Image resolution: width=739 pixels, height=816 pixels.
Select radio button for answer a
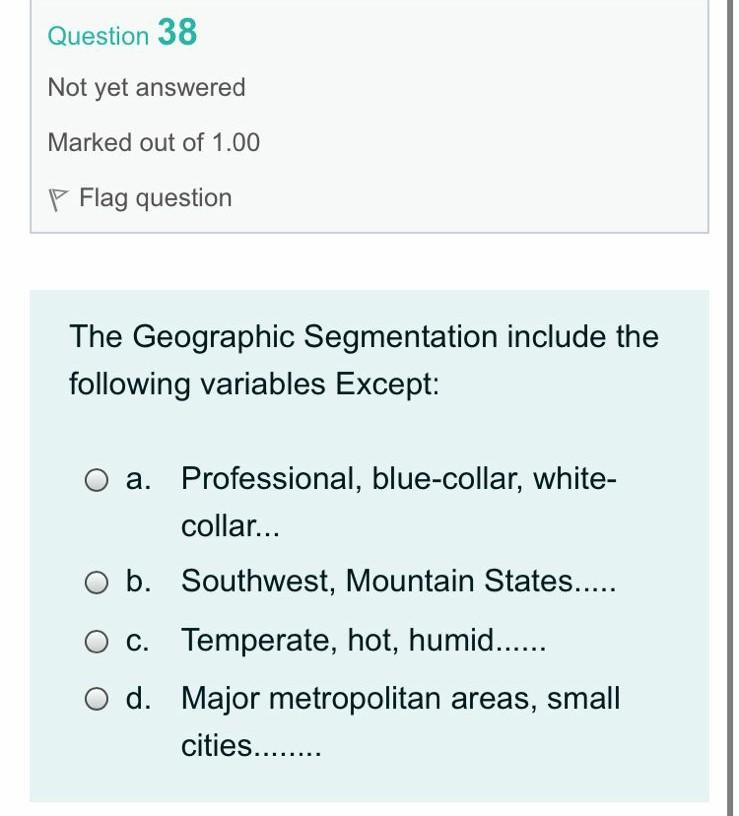(x=96, y=480)
